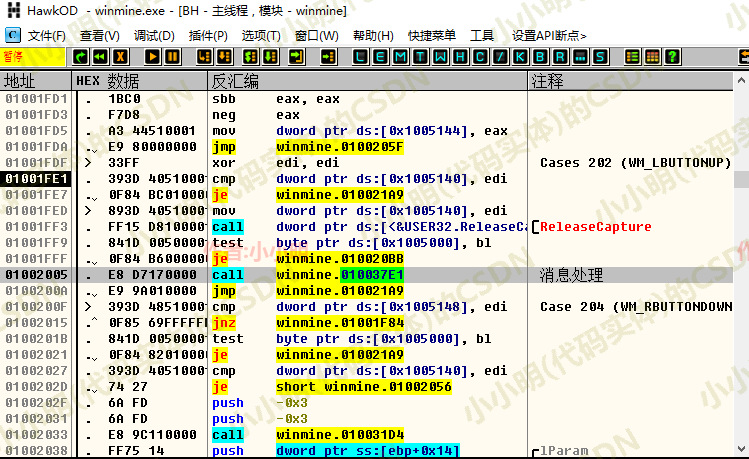Click the grid appearance toolbar icon
Screen dimensions: 749x459
tap(653, 57)
